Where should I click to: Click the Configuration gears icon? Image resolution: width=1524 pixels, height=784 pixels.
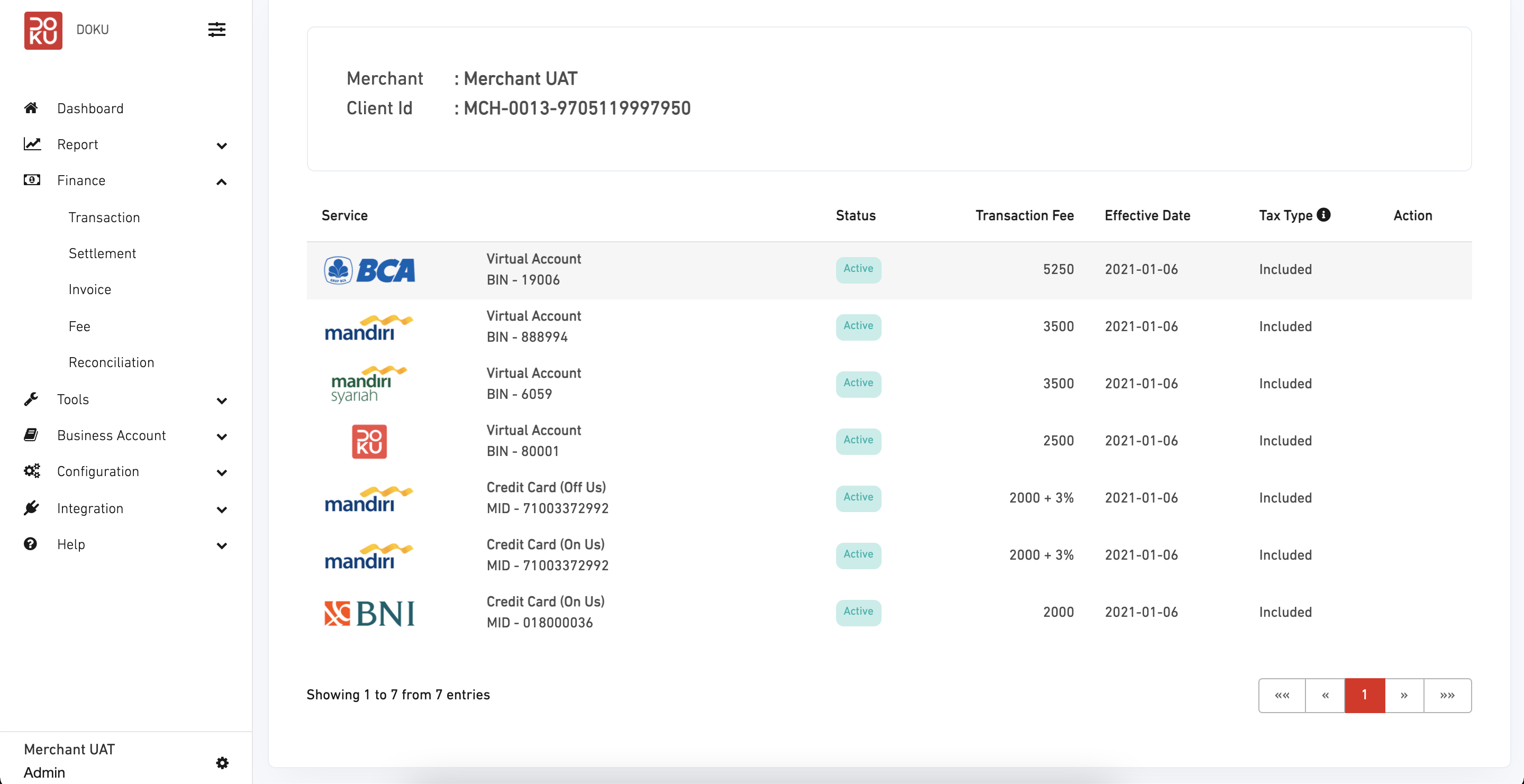[32, 471]
